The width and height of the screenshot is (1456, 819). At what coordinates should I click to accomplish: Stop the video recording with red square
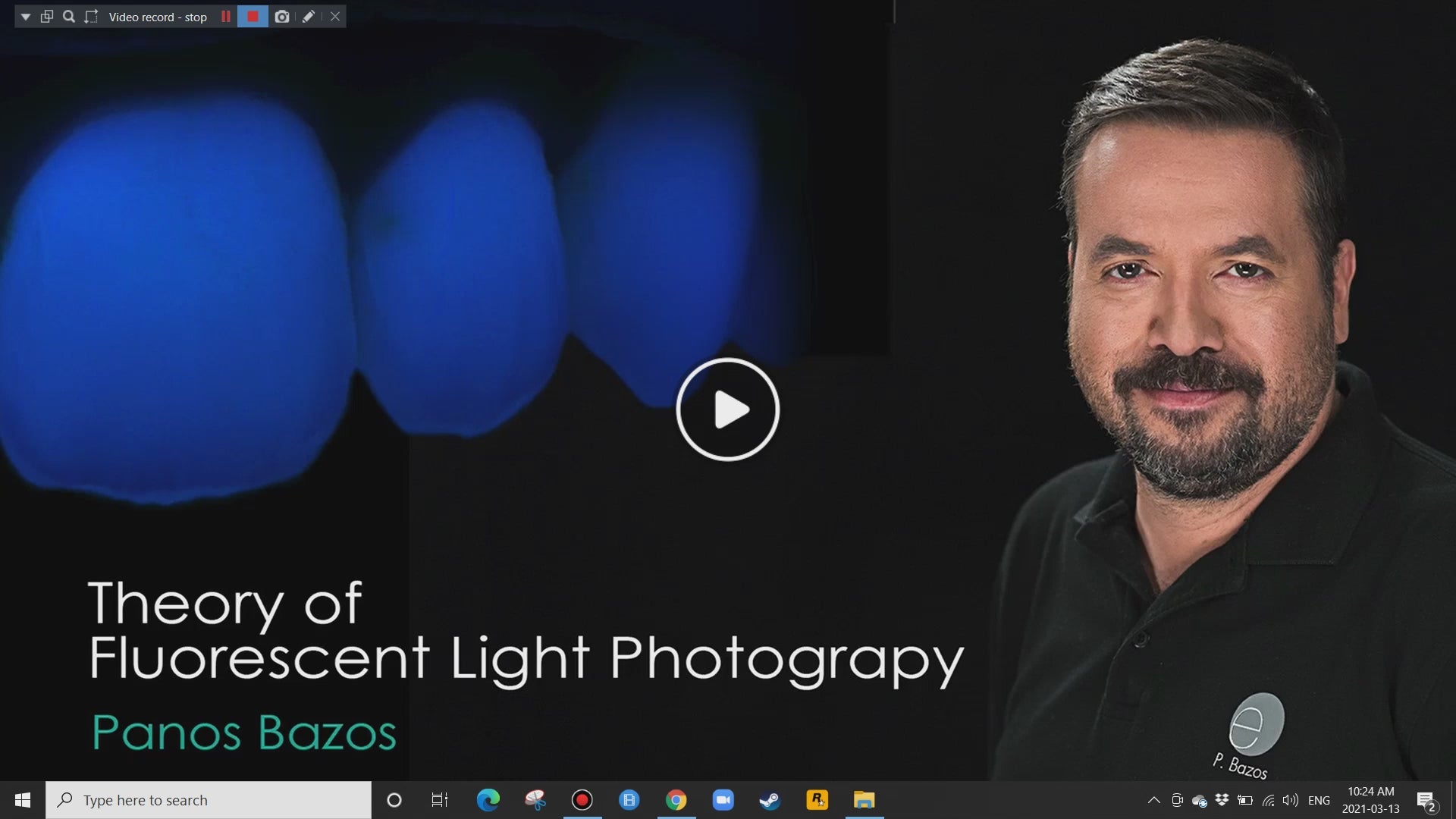click(x=253, y=17)
